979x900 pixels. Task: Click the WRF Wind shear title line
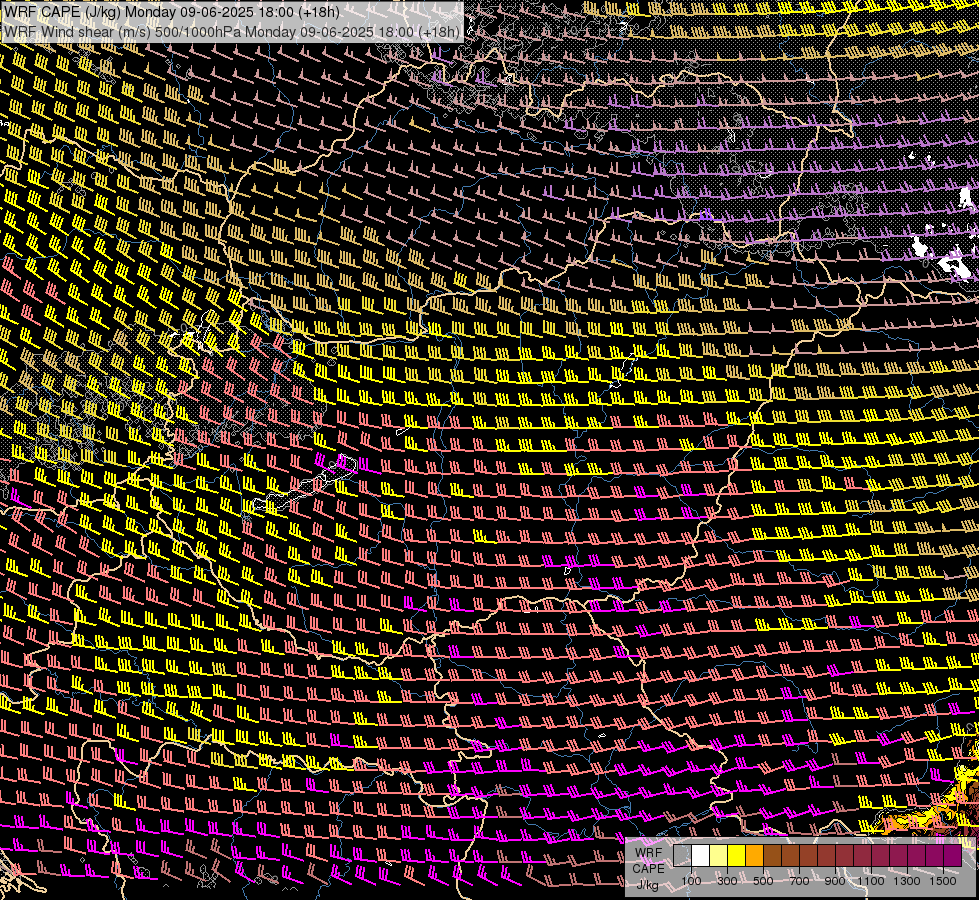(x=232, y=32)
